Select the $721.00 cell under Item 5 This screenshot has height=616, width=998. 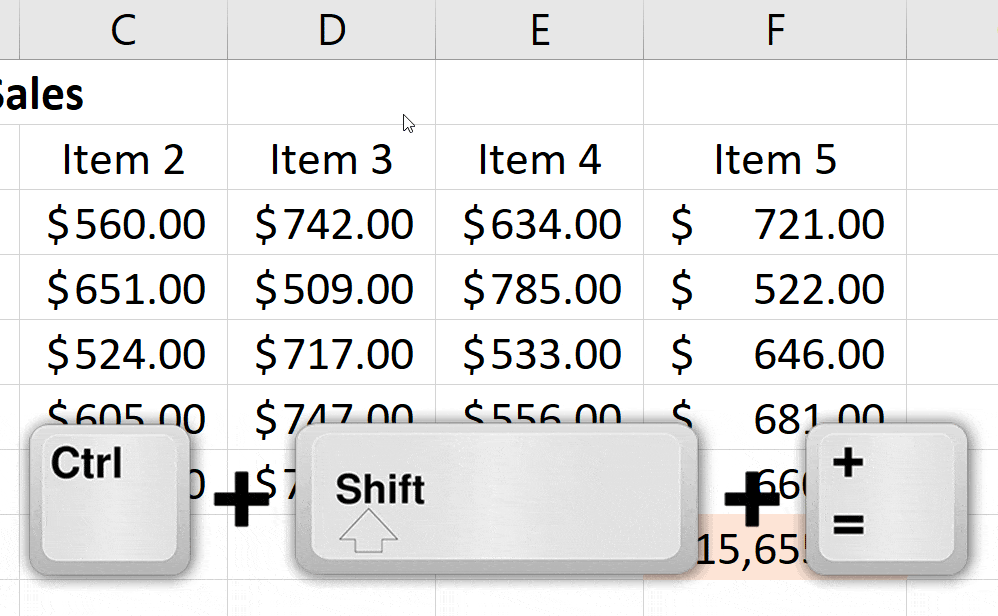[773, 224]
